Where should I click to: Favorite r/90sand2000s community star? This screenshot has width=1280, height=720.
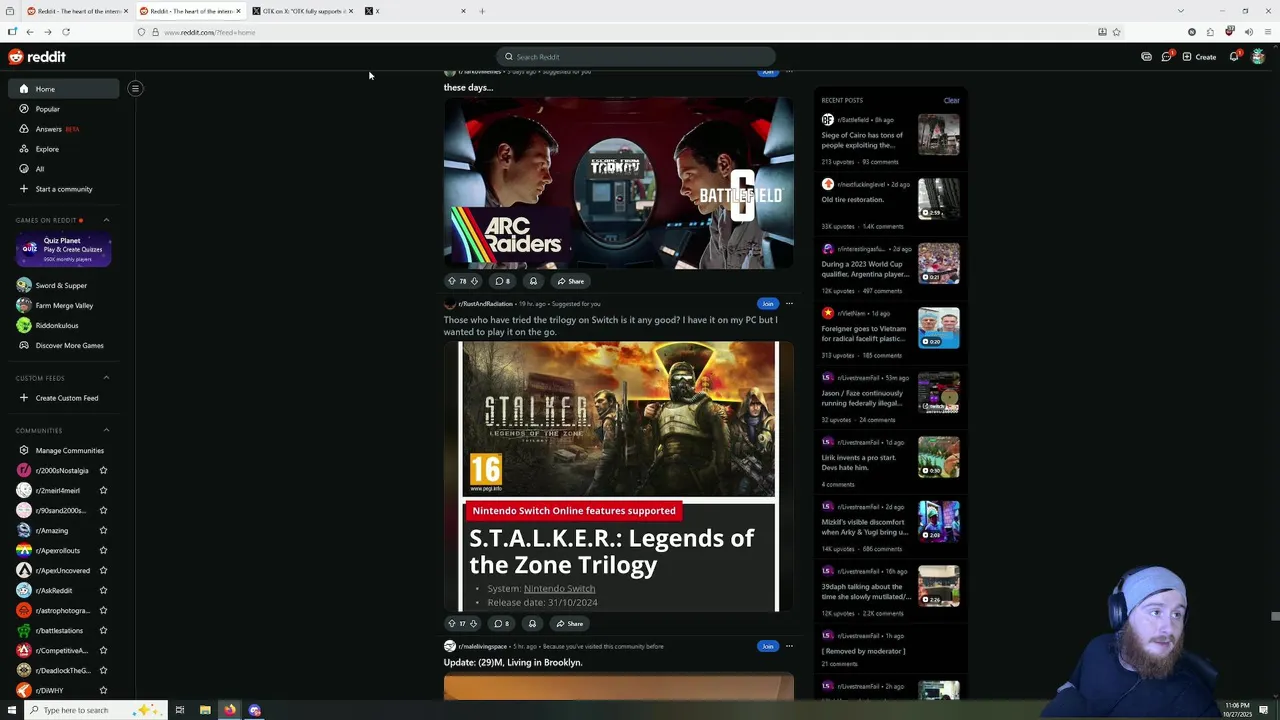pyautogui.click(x=103, y=510)
